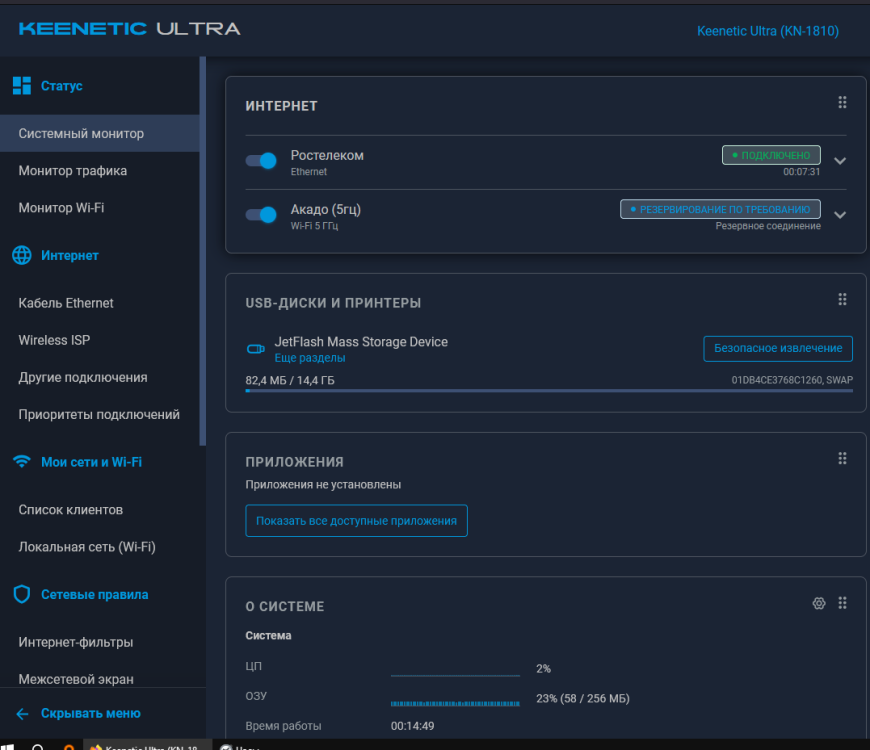Image resolution: width=870 pixels, height=750 pixels.
Task: Select Мои сети и Wi-Fi section heading
Action: point(92,462)
